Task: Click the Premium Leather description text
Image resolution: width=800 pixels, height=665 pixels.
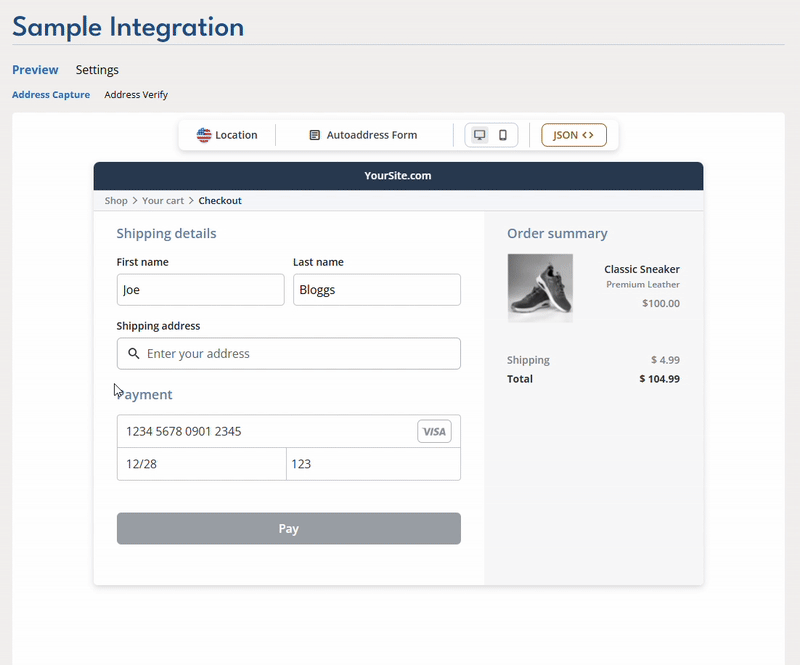Action: tap(643, 284)
